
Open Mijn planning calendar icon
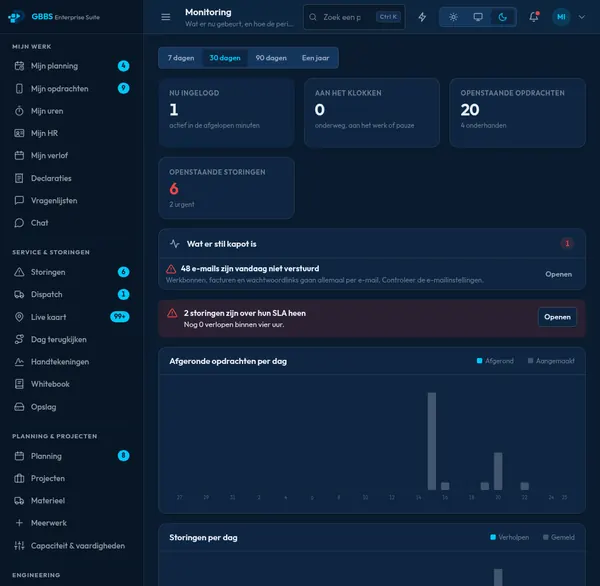(19, 66)
